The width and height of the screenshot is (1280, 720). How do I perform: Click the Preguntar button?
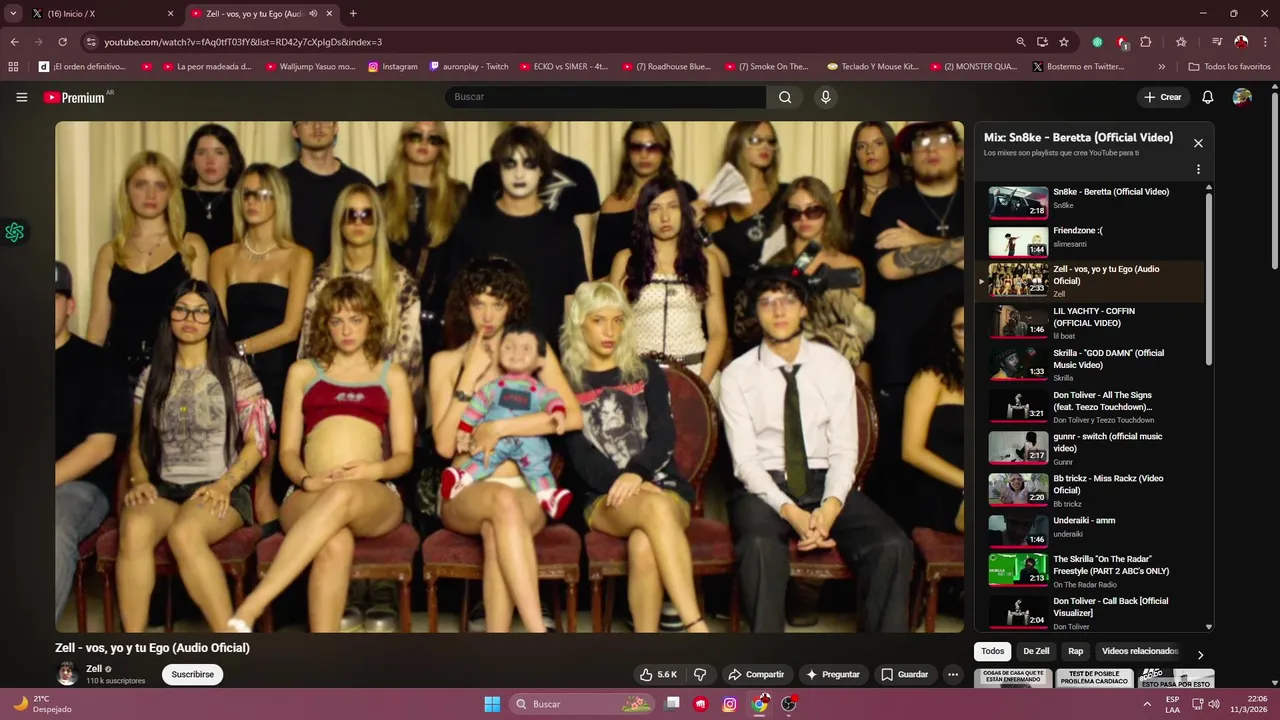pyautogui.click(x=833, y=674)
